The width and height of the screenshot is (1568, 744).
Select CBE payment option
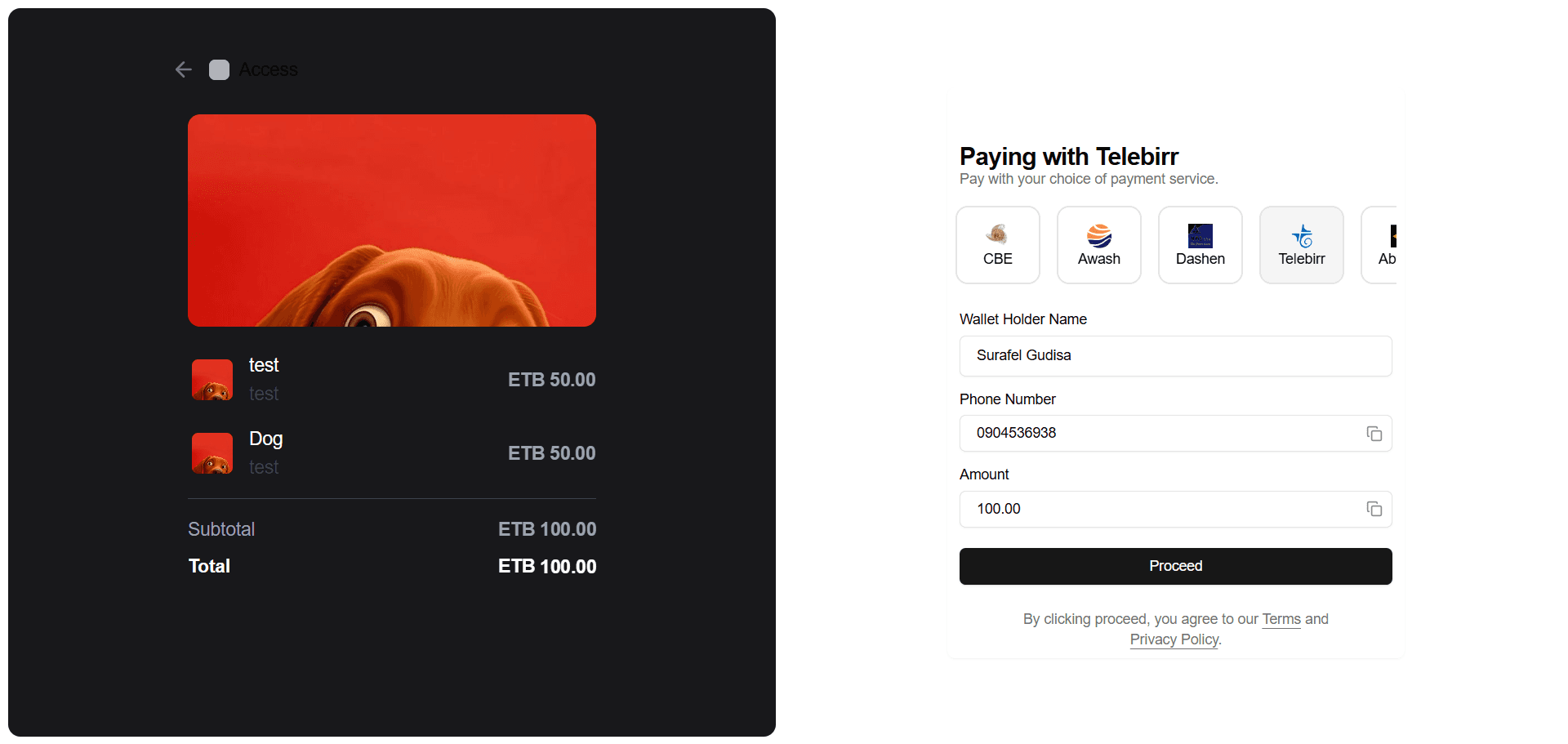(997, 245)
